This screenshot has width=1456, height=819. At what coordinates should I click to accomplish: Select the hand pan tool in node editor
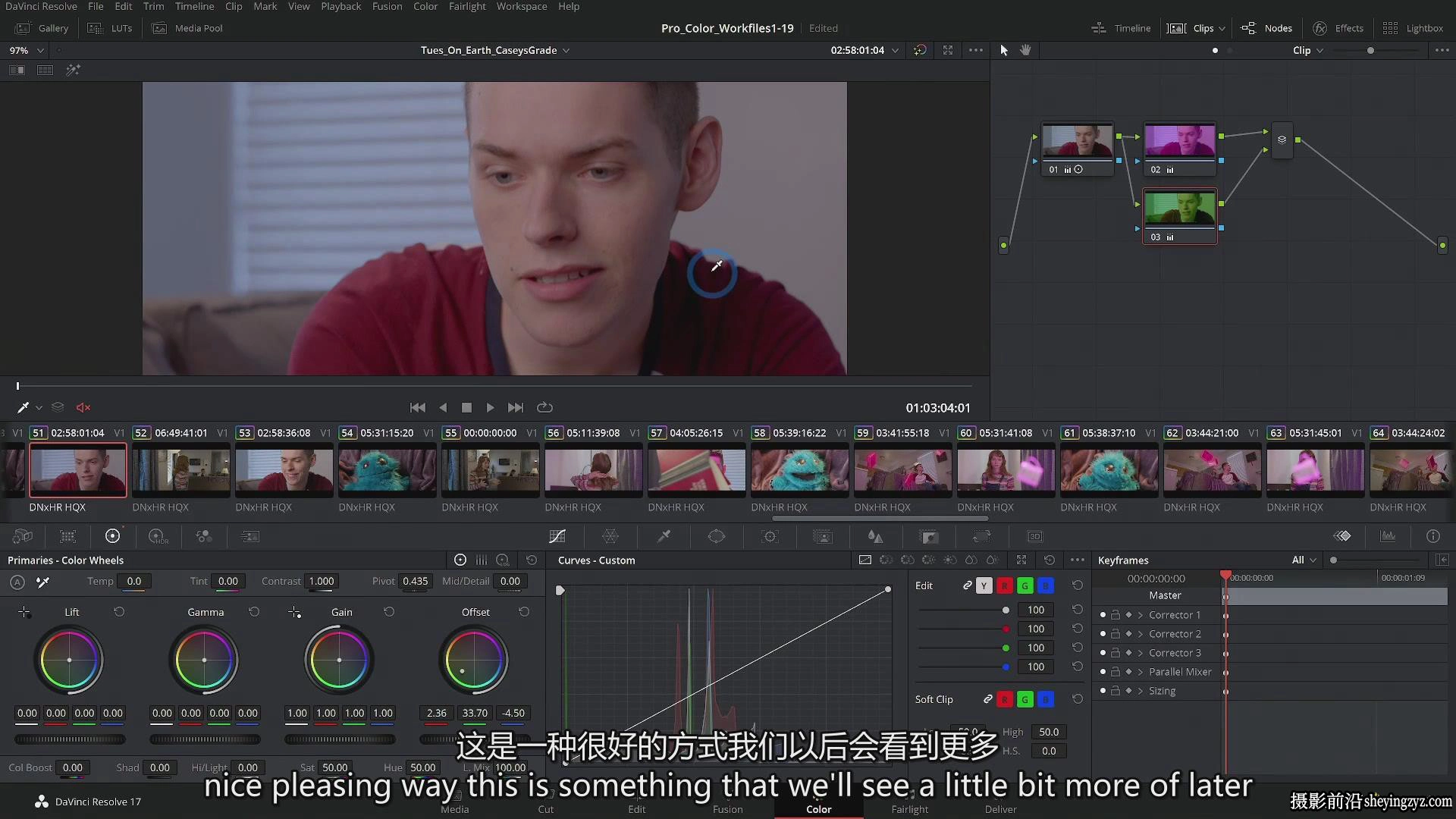point(1025,50)
